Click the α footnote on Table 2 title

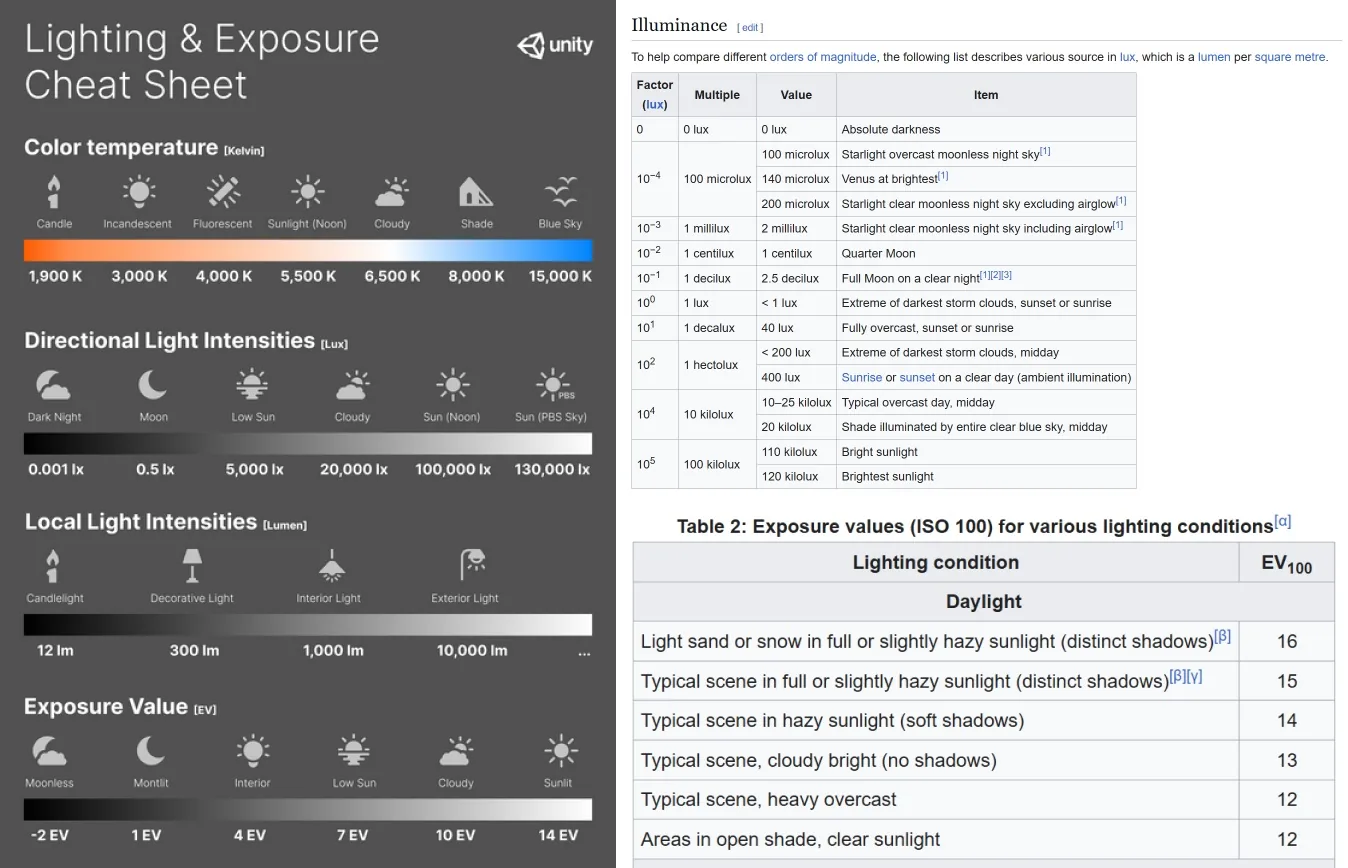pos(1283,521)
